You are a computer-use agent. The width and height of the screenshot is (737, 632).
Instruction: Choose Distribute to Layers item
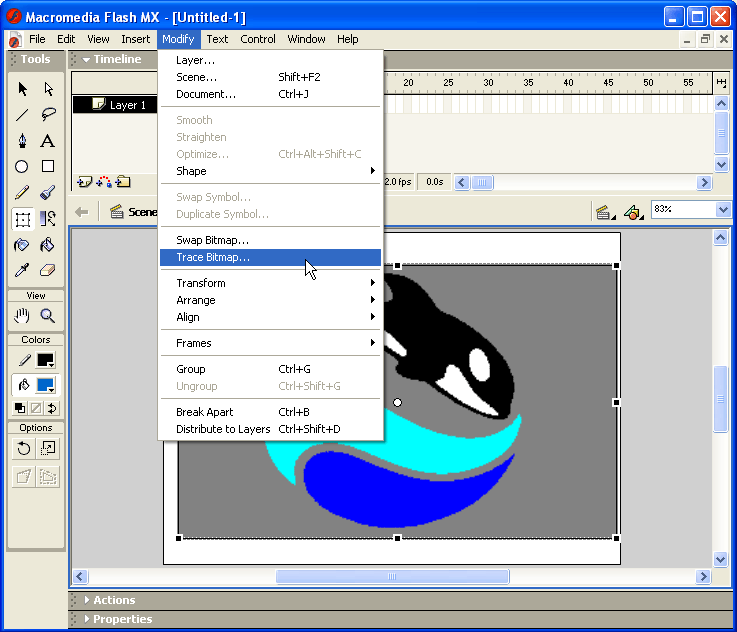(x=270, y=429)
